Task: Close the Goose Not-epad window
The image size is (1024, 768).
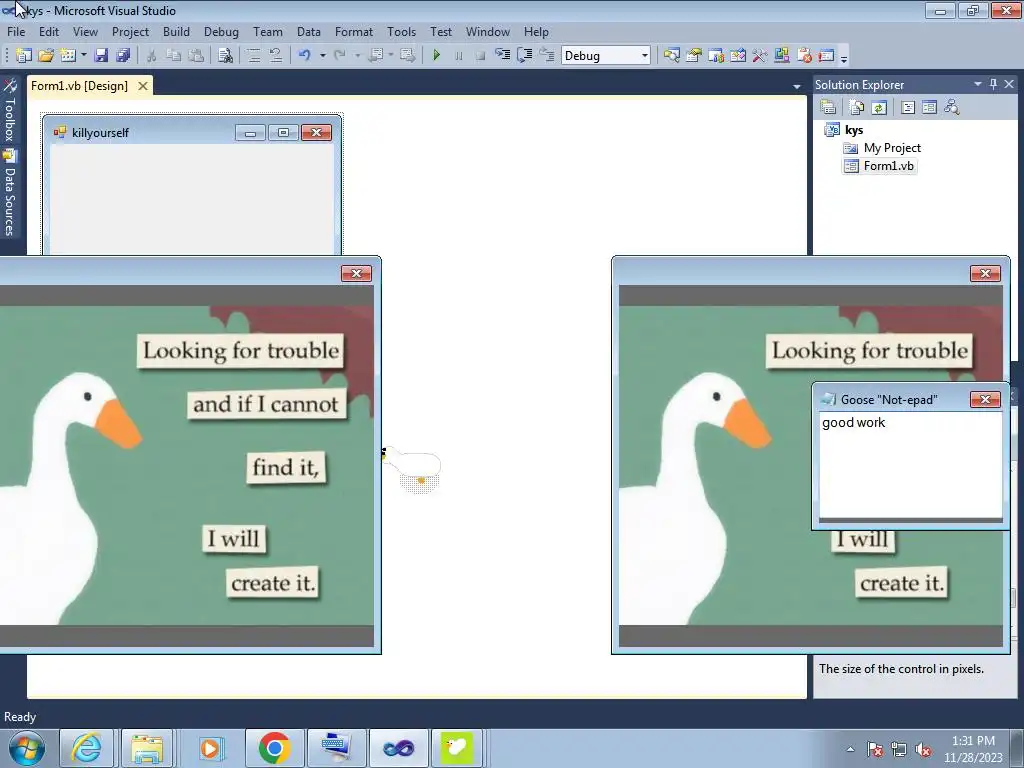Action: [x=985, y=399]
